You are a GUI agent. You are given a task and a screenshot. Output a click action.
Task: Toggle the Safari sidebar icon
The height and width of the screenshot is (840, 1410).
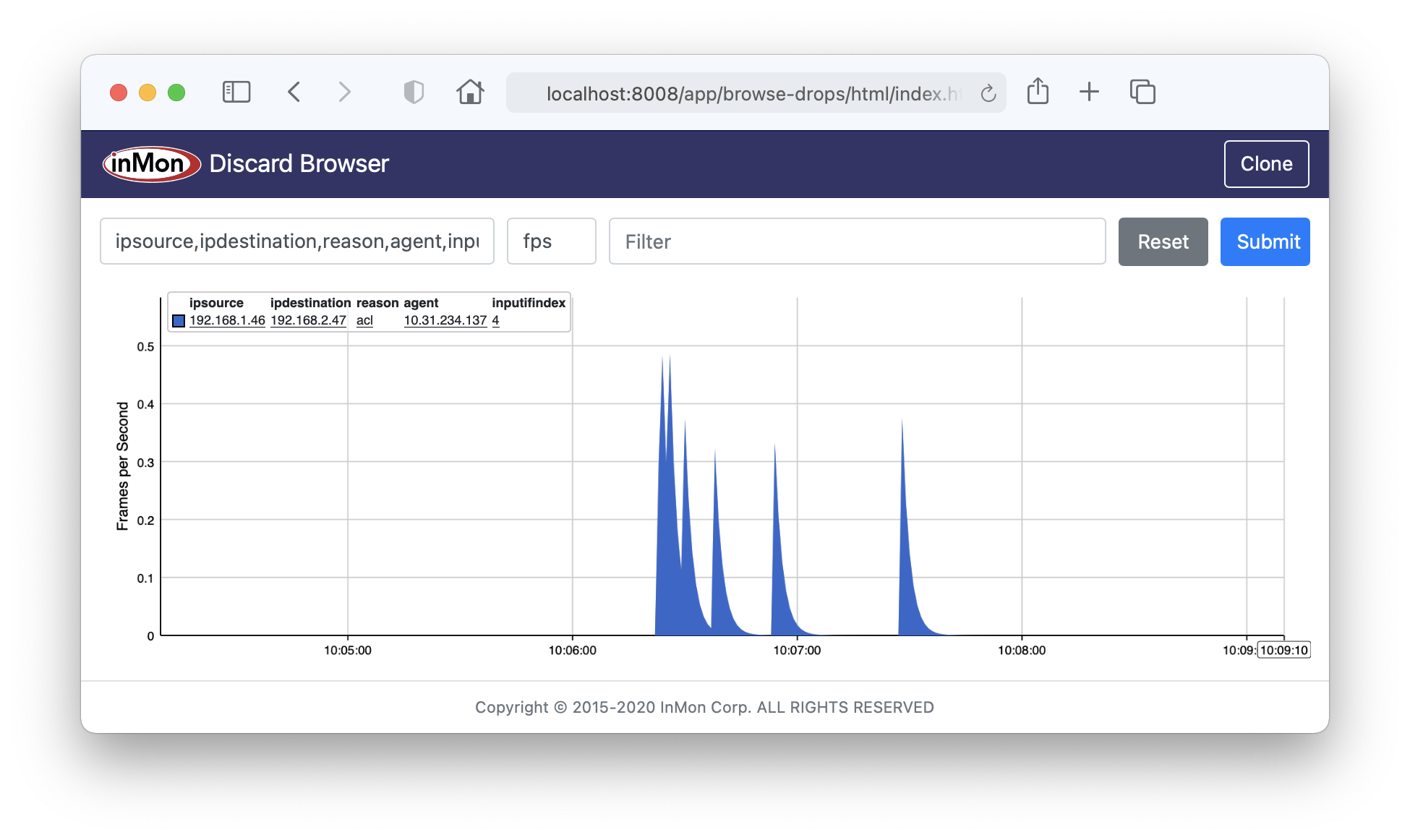[236, 92]
